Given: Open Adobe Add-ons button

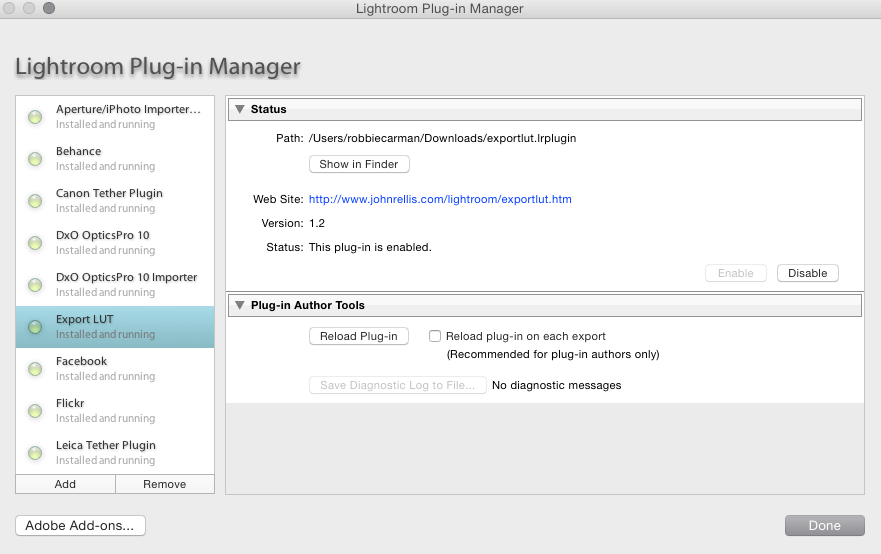Looking at the screenshot, I should click(x=80, y=525).
